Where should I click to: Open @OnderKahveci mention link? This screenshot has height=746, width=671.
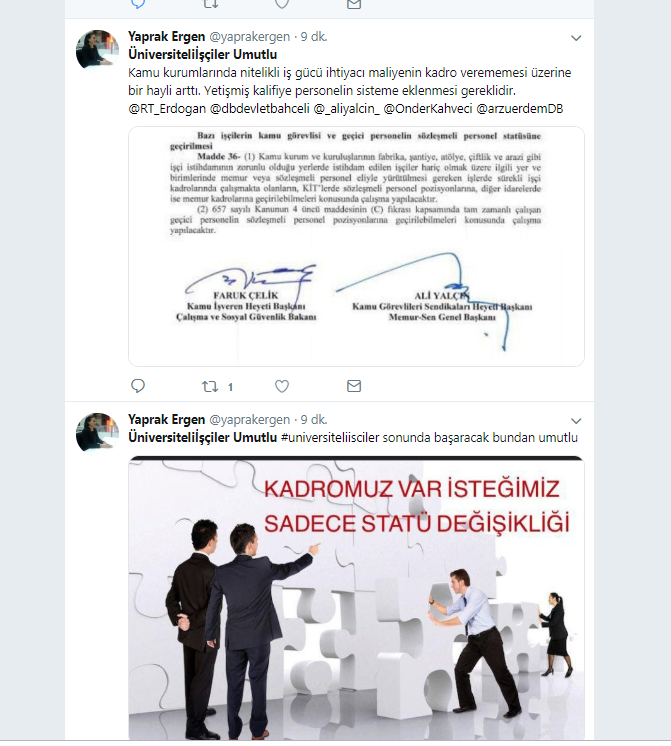[x=428, y=109]
